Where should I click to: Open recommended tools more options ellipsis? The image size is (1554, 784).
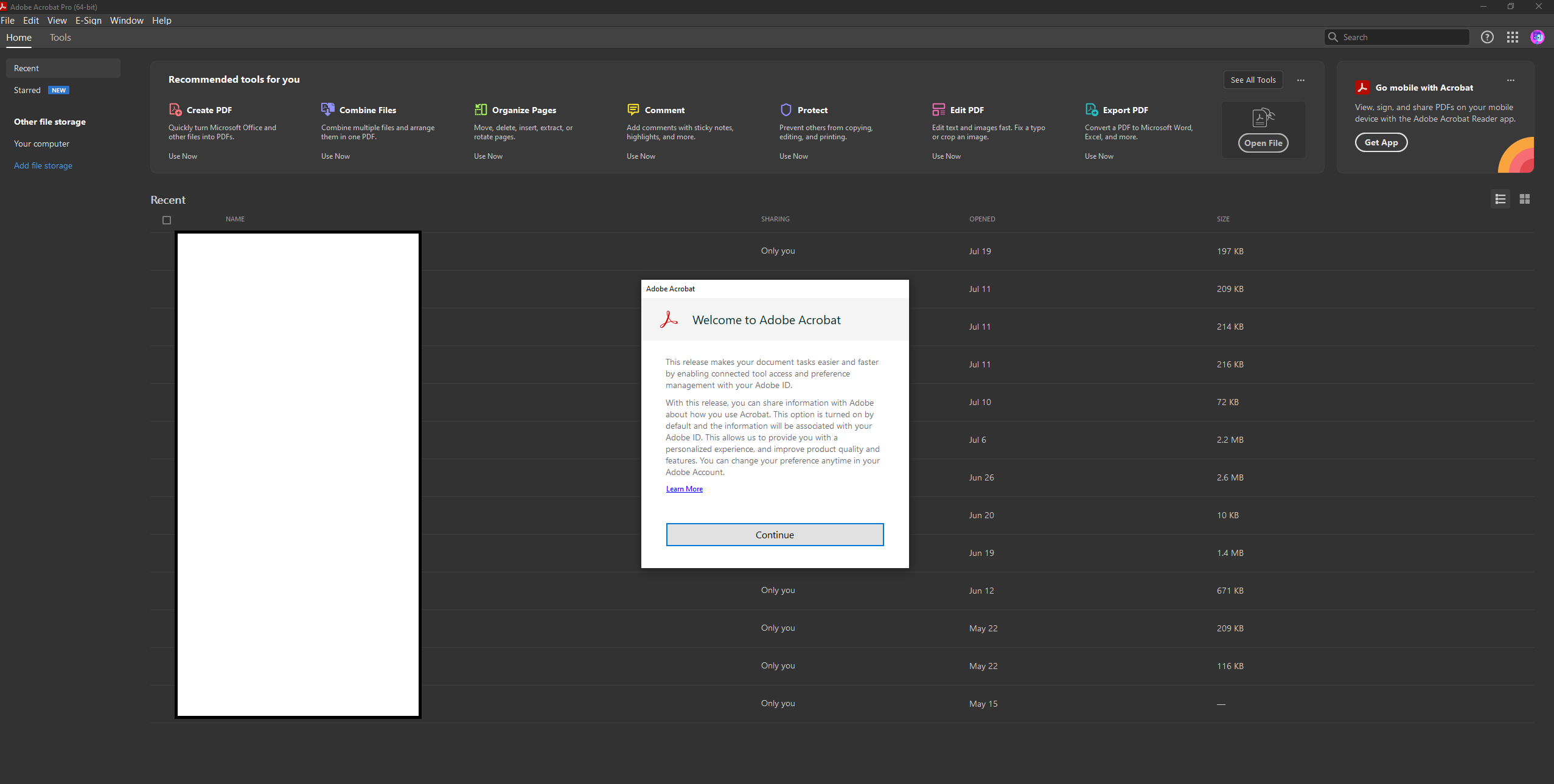pyautogui.click(x=1301, y=80)
